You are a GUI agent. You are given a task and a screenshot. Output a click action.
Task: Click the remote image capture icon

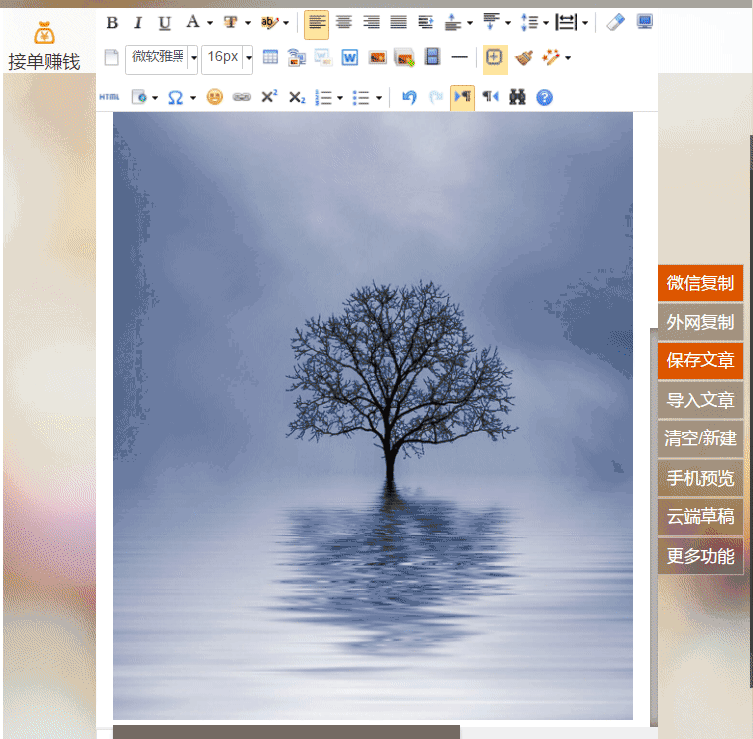pyautogui.click(x=297, y=58)
